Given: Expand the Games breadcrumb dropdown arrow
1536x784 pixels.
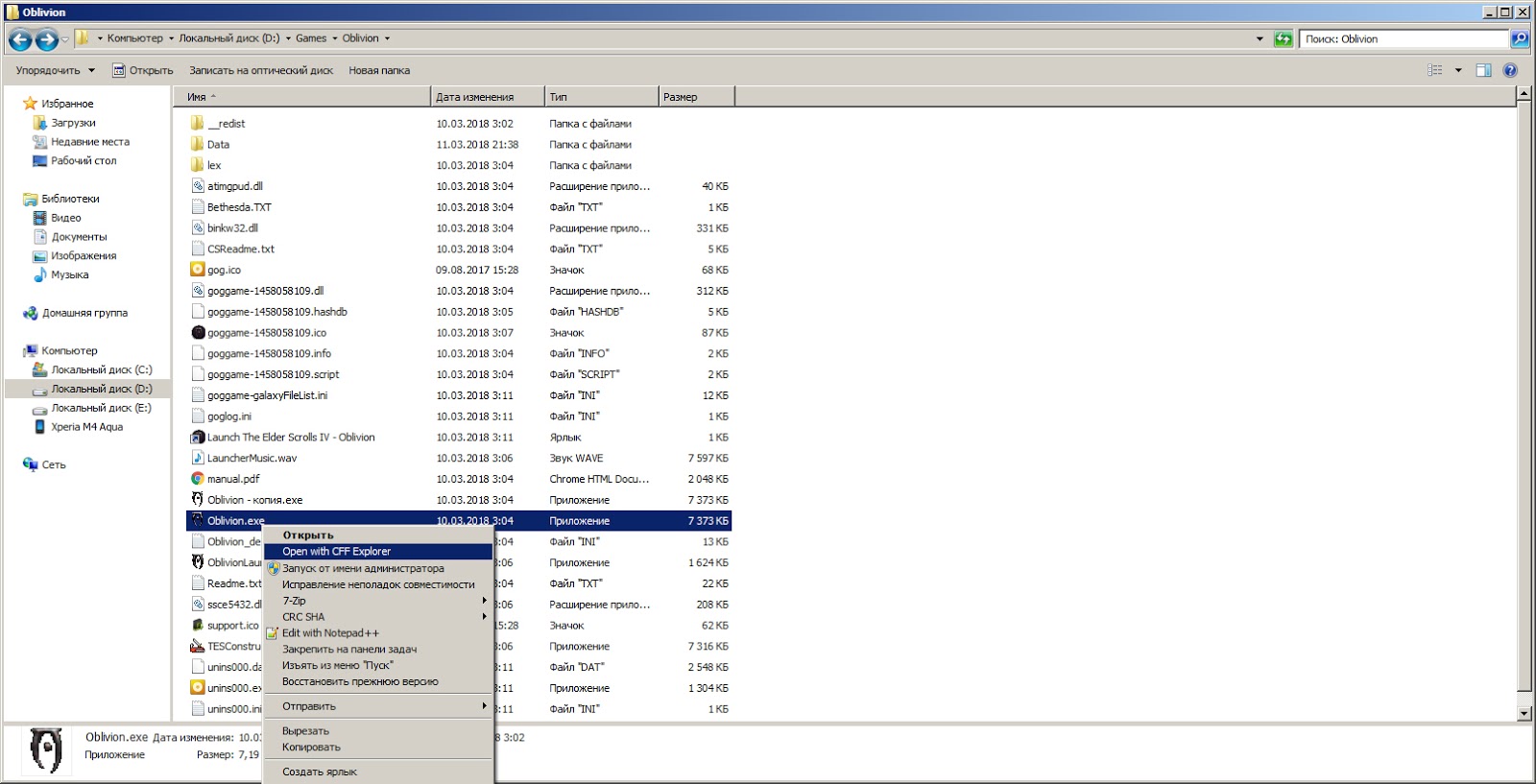Looking at the screenshot, I should [334, 38].
